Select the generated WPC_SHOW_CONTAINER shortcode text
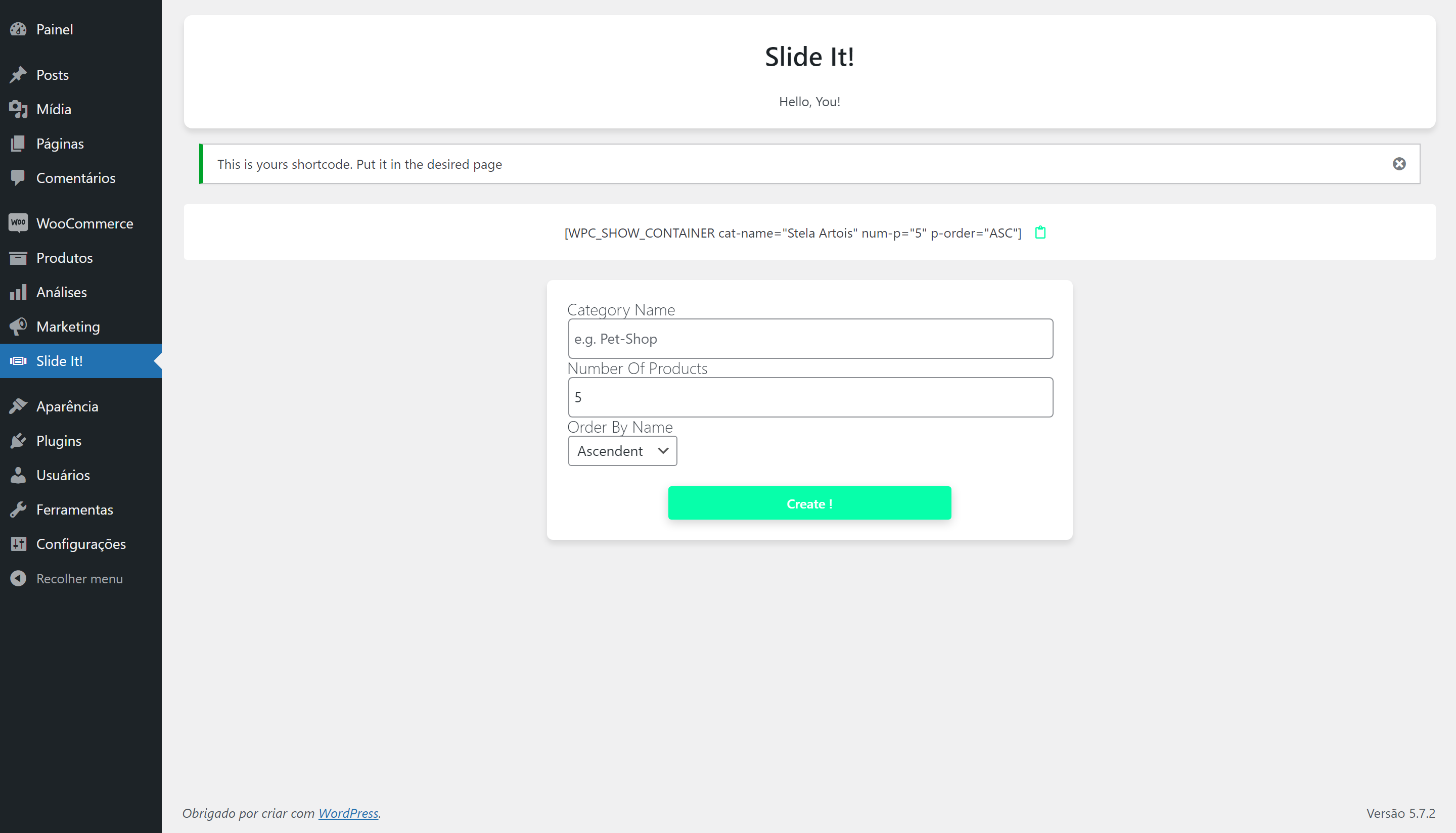The width and height of the screenshot is (1456, 833). point(793,233)
